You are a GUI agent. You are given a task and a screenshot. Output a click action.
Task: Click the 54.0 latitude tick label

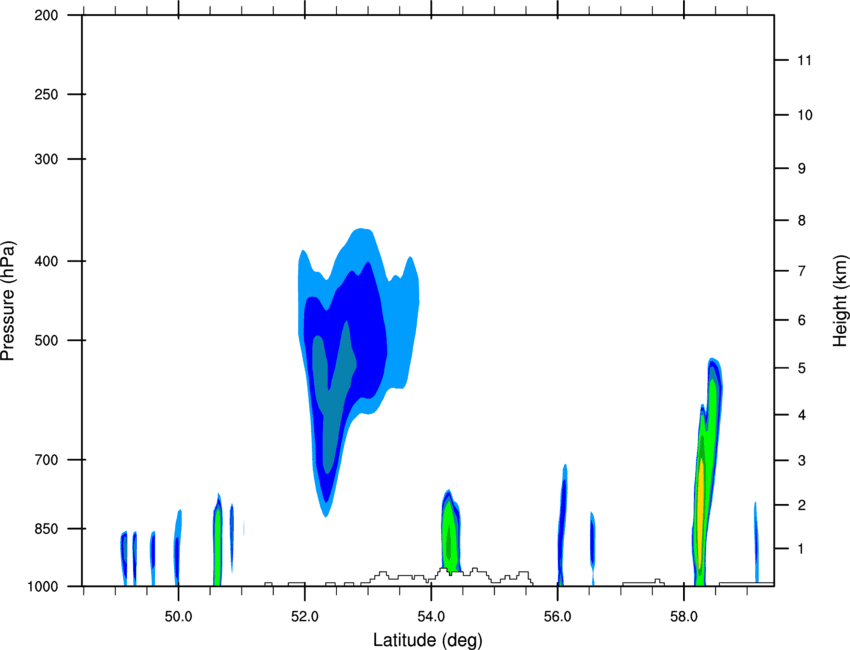click(431, 617)
